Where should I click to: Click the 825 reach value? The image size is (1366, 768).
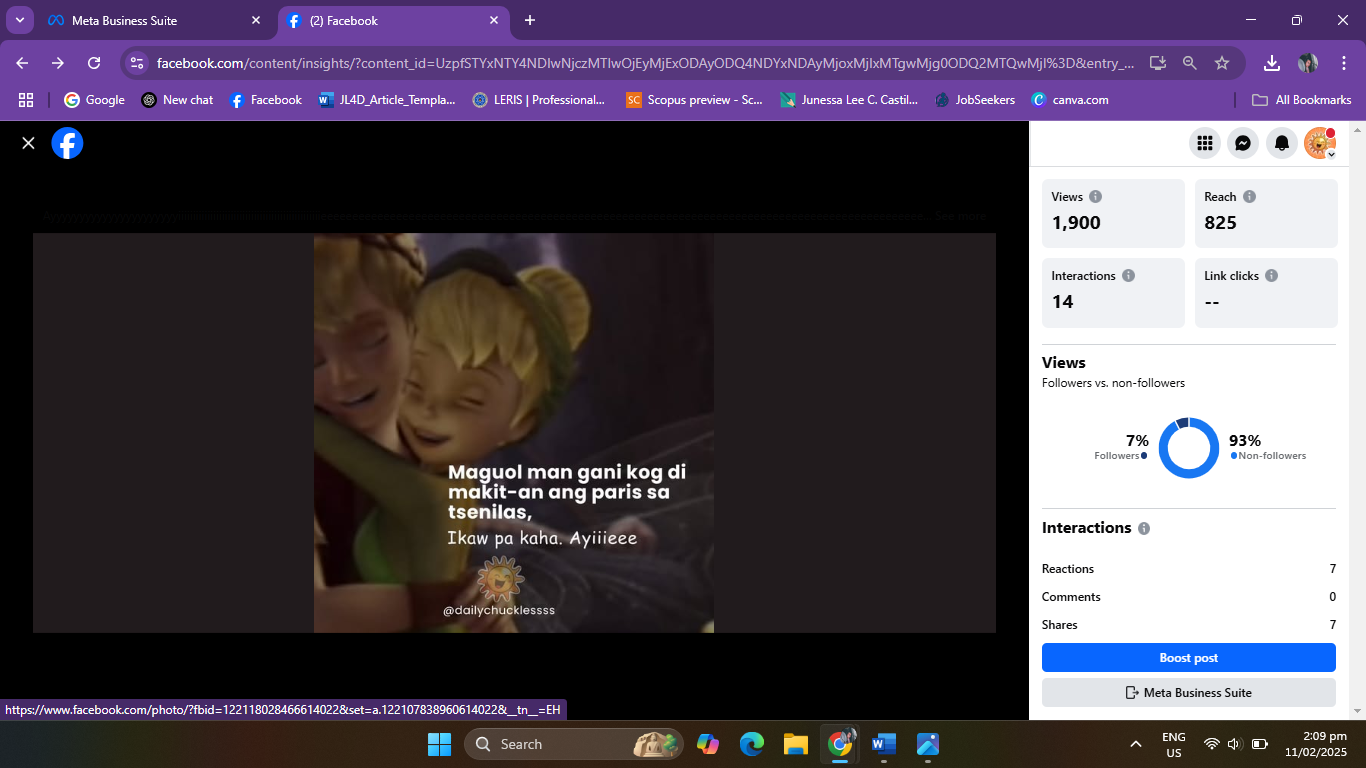[x=1221, y=223]
